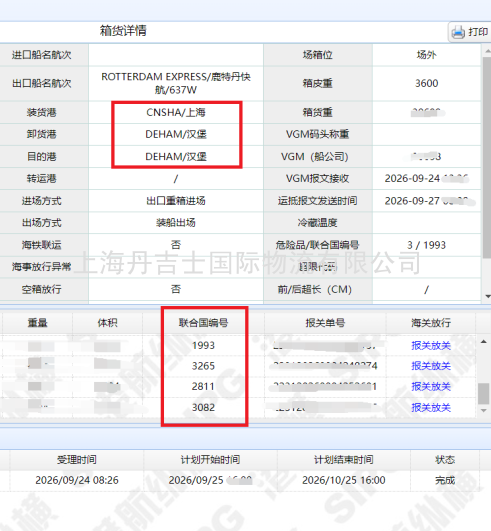491x531 pixels.
Task: Open 报关放关 link in the 3265 row
Action: [431, 366]
